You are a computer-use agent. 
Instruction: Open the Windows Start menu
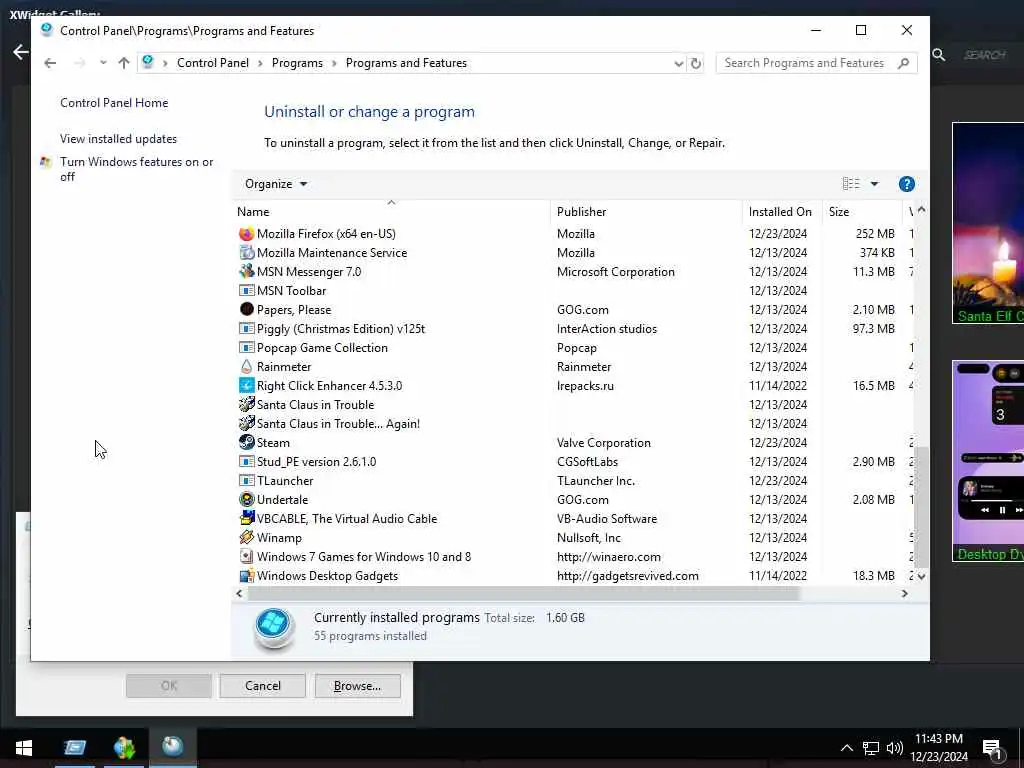24,747
